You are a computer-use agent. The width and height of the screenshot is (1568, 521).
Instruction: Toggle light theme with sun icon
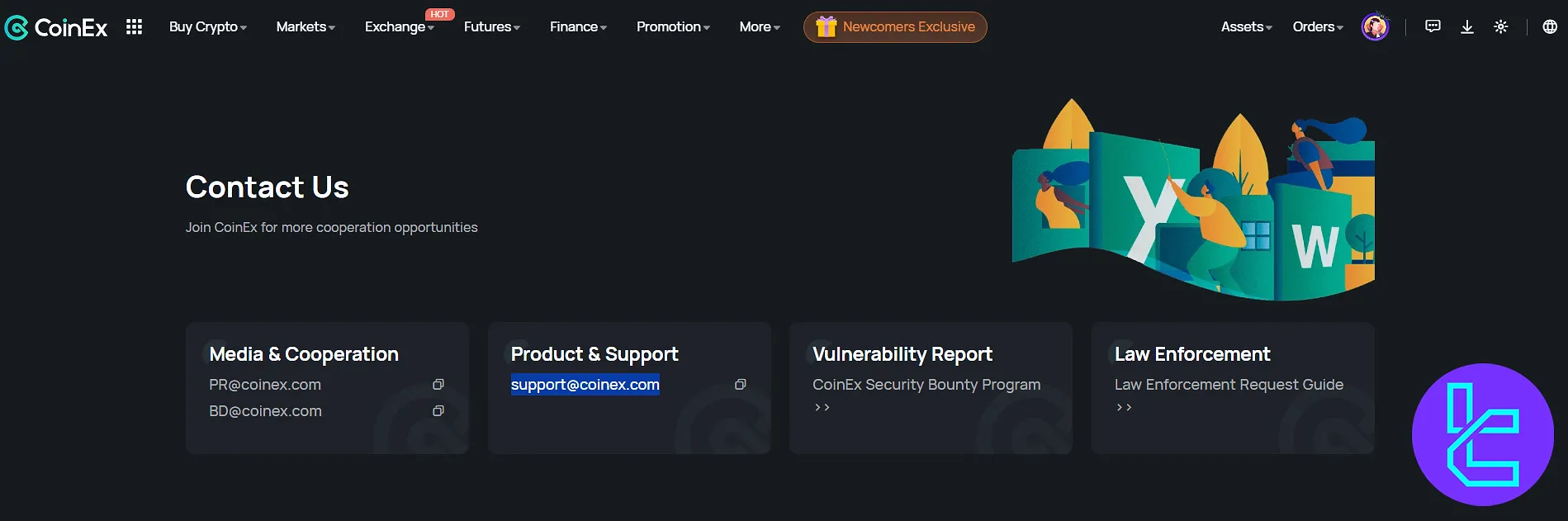[x=1501, y=27]
